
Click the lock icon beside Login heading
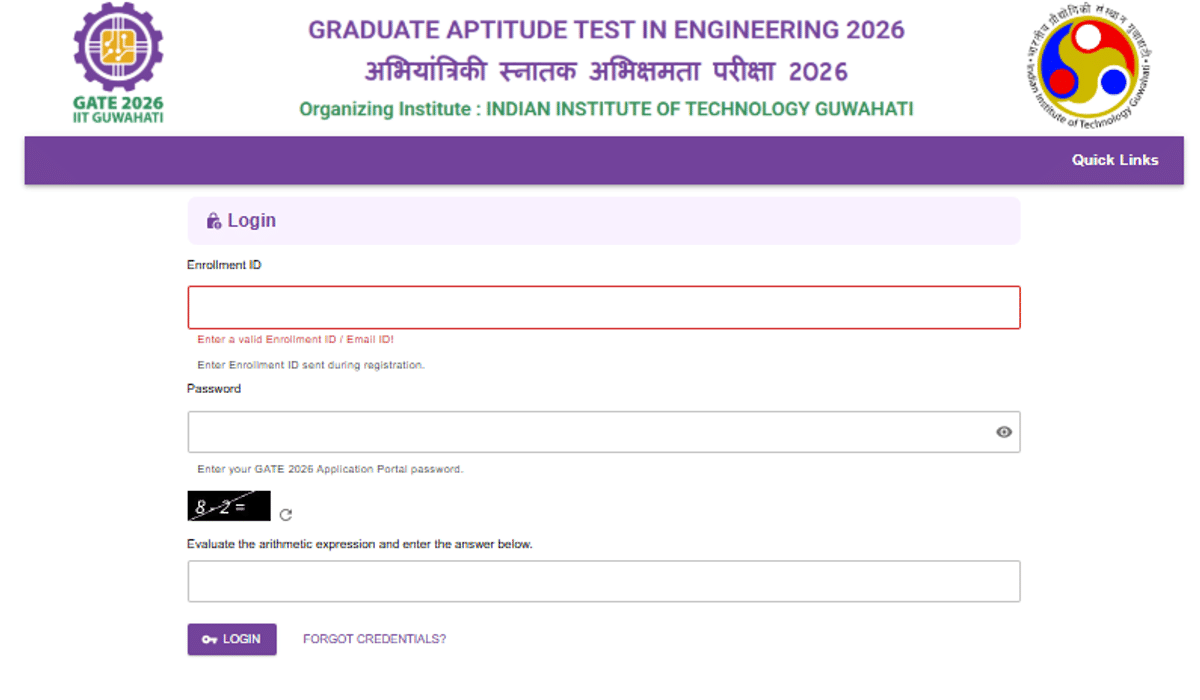[x=213, y=220]
